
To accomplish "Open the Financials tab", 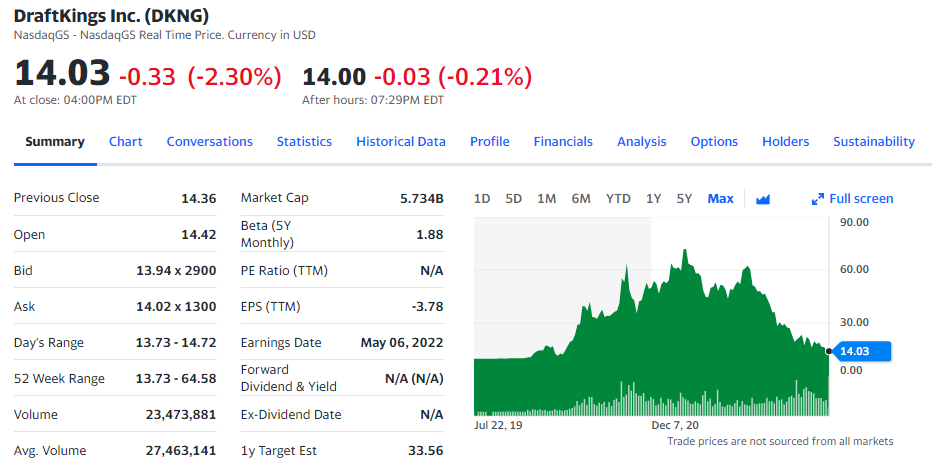I will pyautogui.click(x=563, y=141).
